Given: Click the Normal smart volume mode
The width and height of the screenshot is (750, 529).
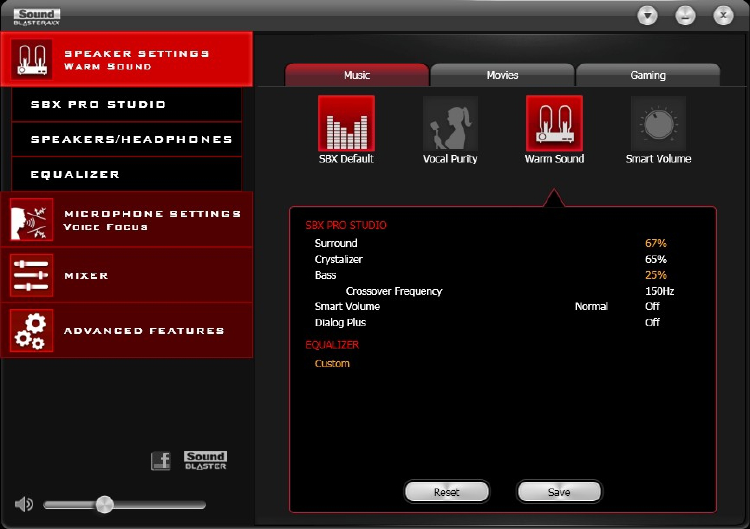Looking at the screenshot, I should (x=591, y=307).
